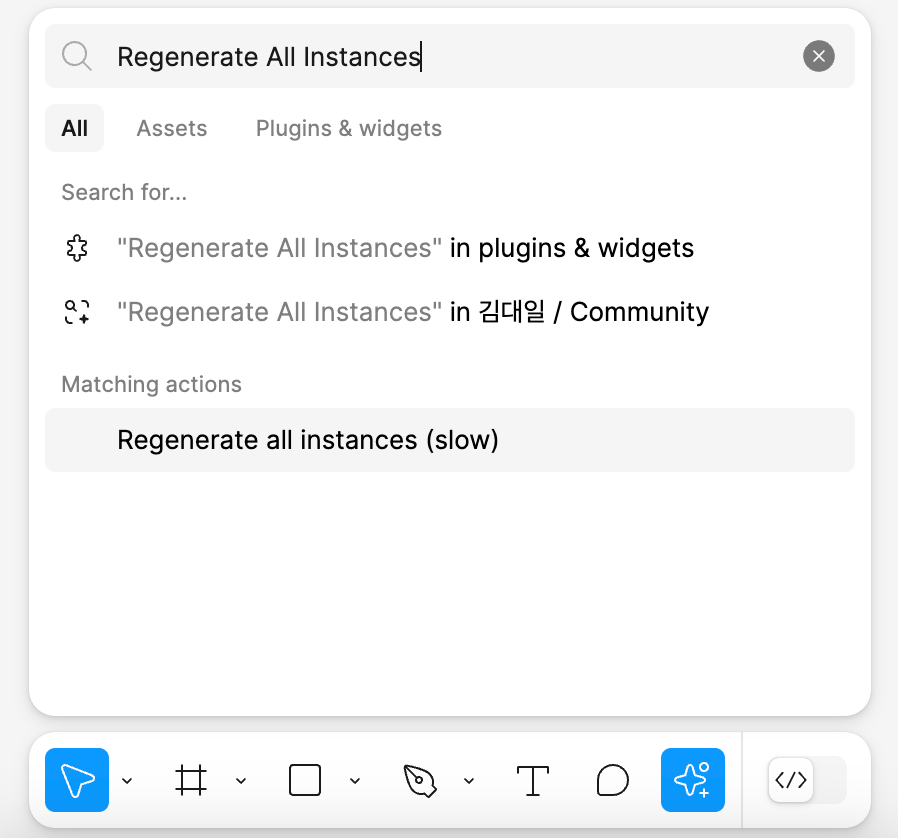Switch to the Assets tab
This screenshot has height=838, width=898.
pyautogui.click(x=172, y=128)
